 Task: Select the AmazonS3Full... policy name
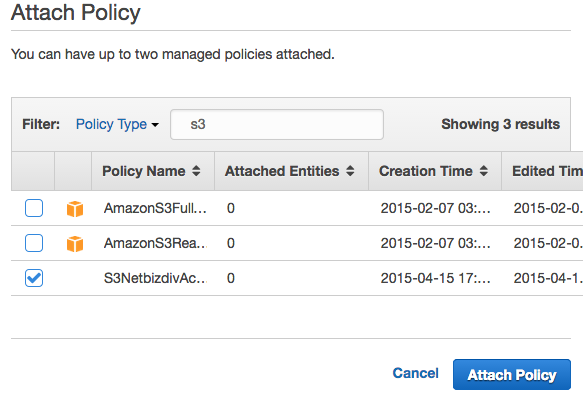(155, 208)
